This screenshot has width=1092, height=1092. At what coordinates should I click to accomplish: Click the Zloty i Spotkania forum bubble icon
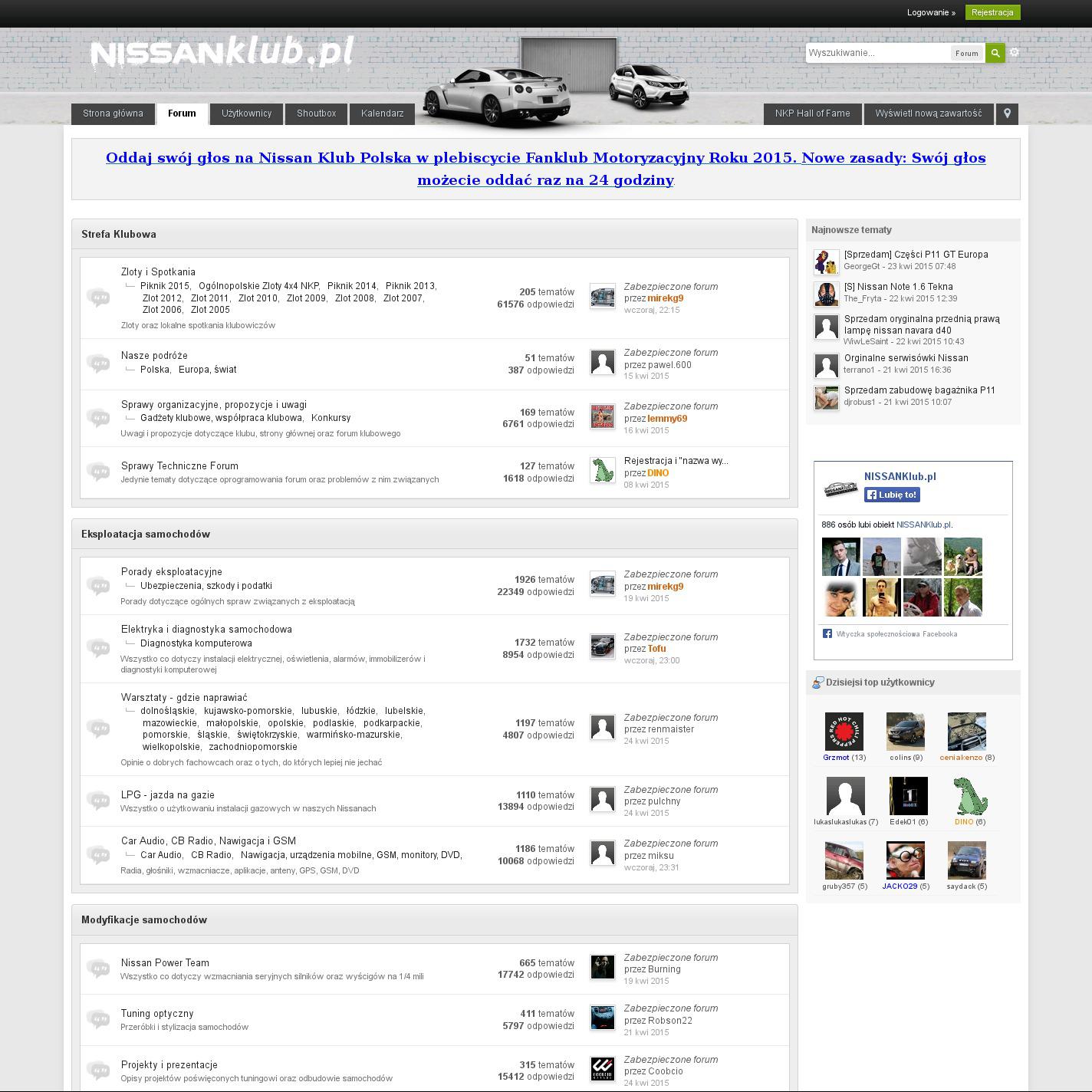[98, 298]
